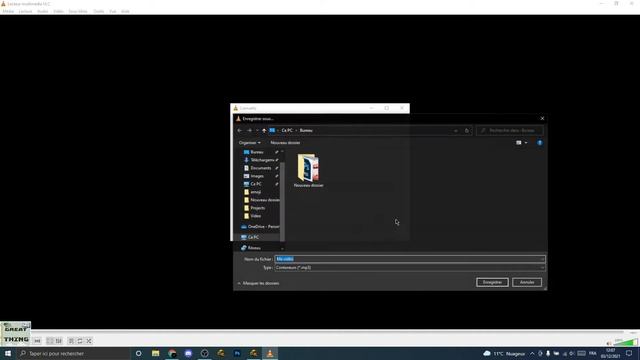Adjust the VLC volume slider

[x=626, y=342]
